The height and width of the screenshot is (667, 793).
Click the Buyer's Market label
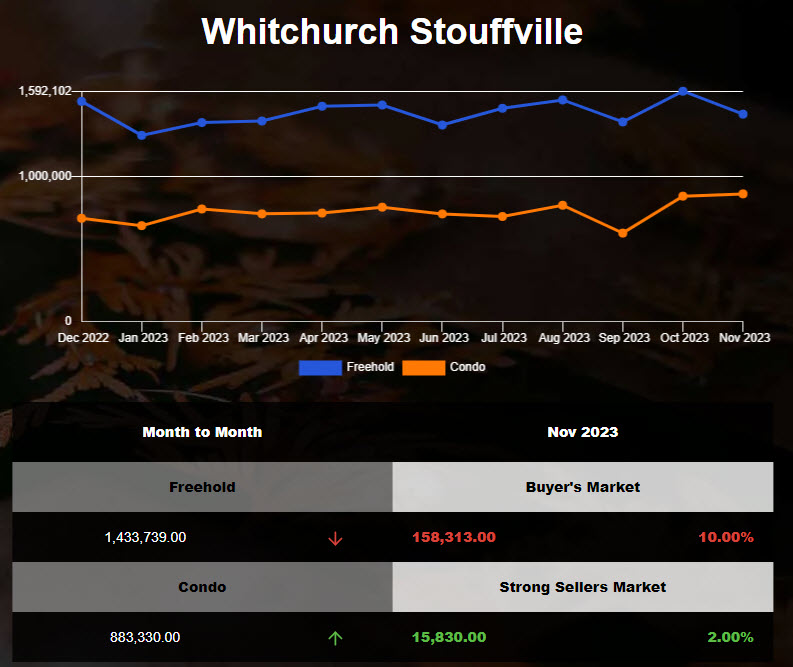pyautogui.click(x=582, y=487)
